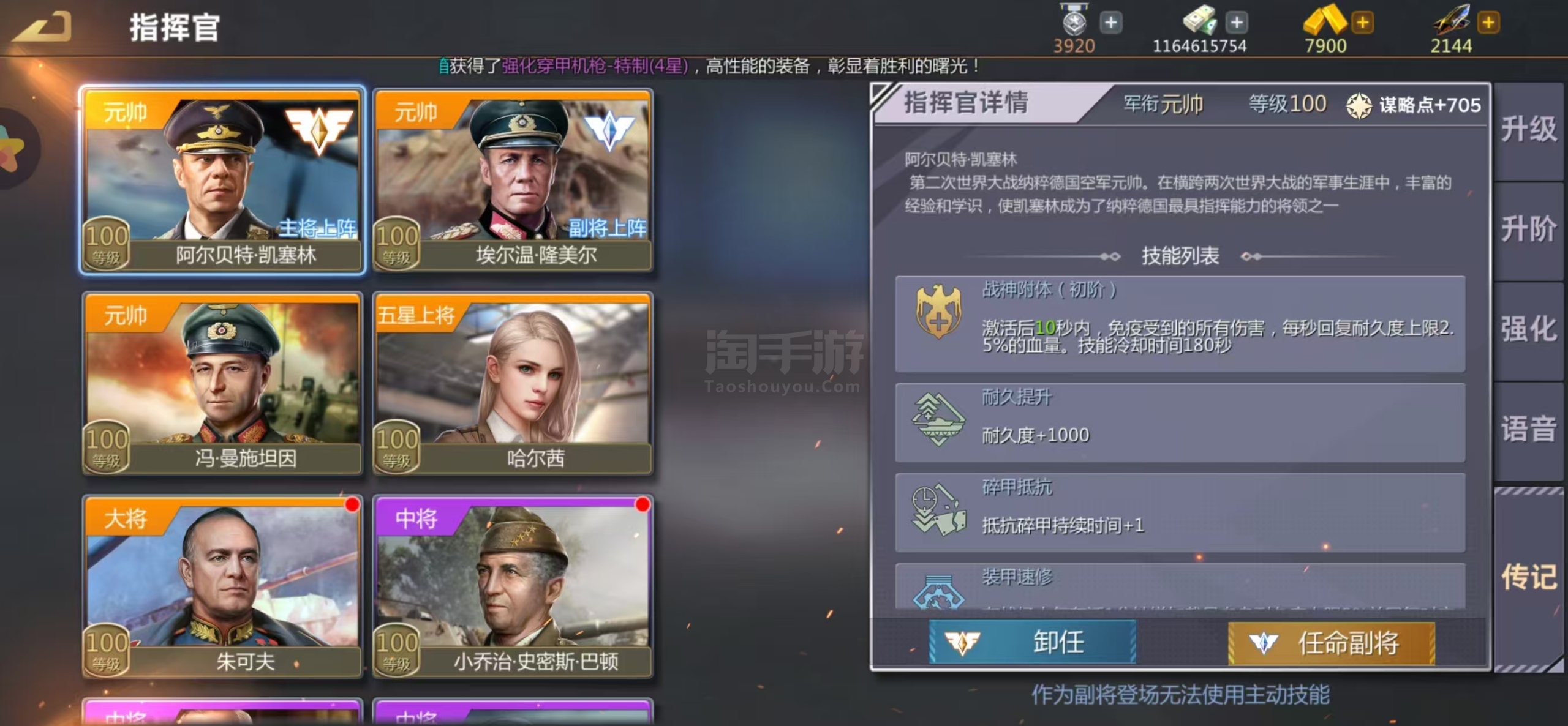1568x726 pixels.
Task: Tap the back arrow icon
Action: click(x=42, y=27)
